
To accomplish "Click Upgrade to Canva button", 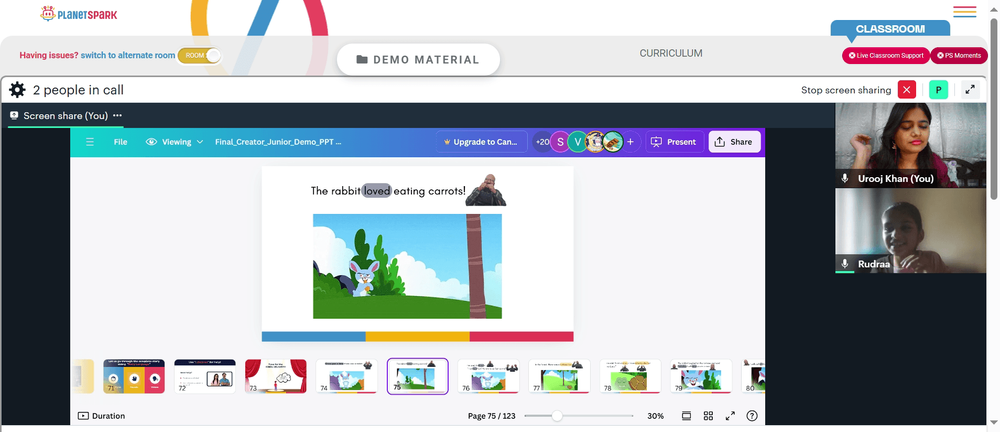I will coord(482,142).
